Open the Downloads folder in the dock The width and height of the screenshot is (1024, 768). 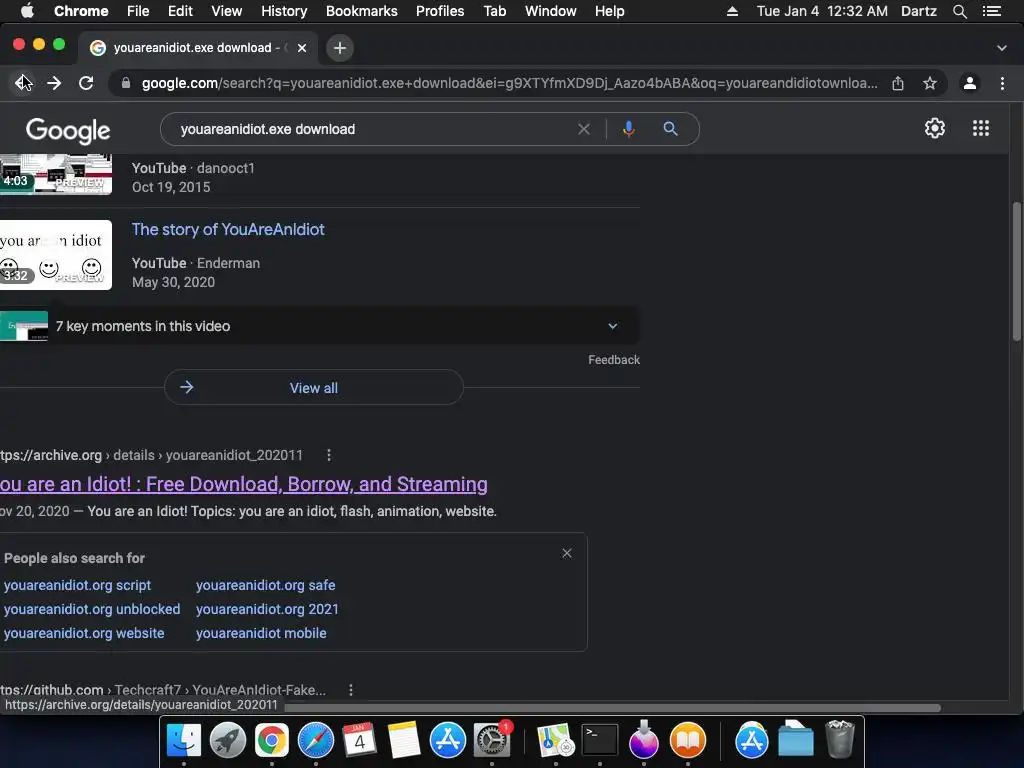[x=796, y=739]
